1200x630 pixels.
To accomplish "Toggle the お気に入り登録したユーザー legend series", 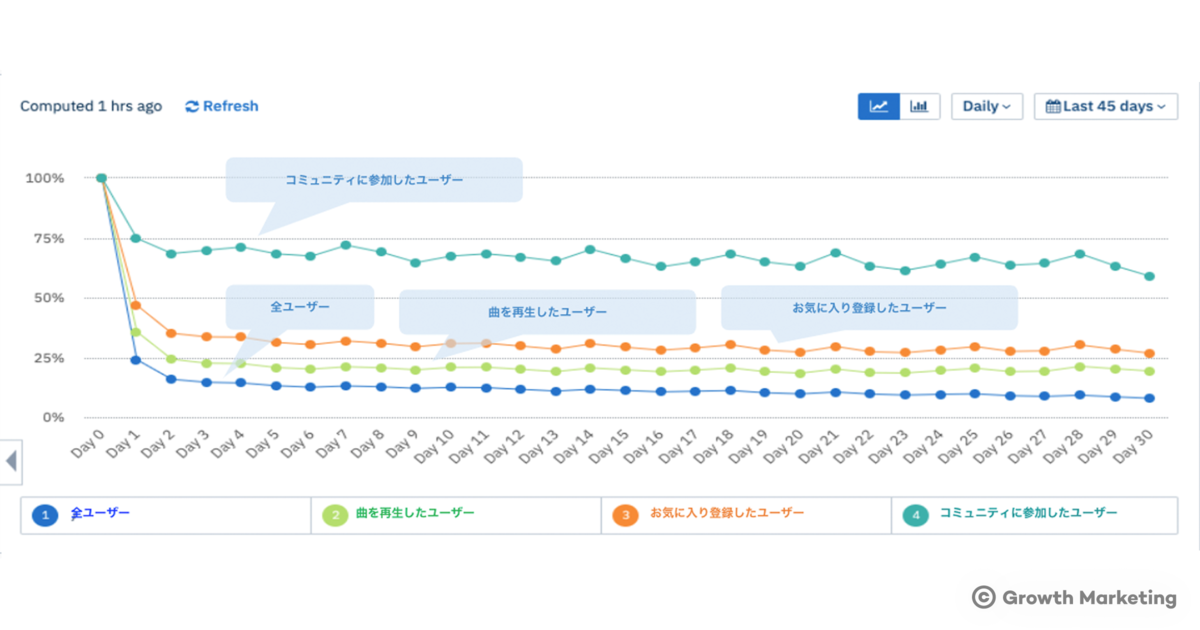I will tap(726, 513).
